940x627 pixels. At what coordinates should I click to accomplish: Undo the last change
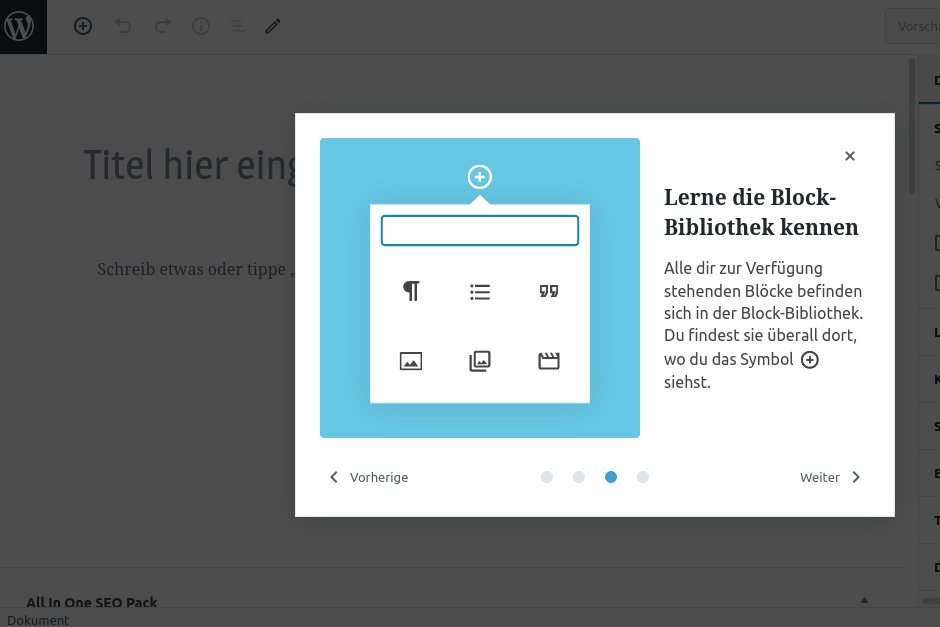point(123,26)
